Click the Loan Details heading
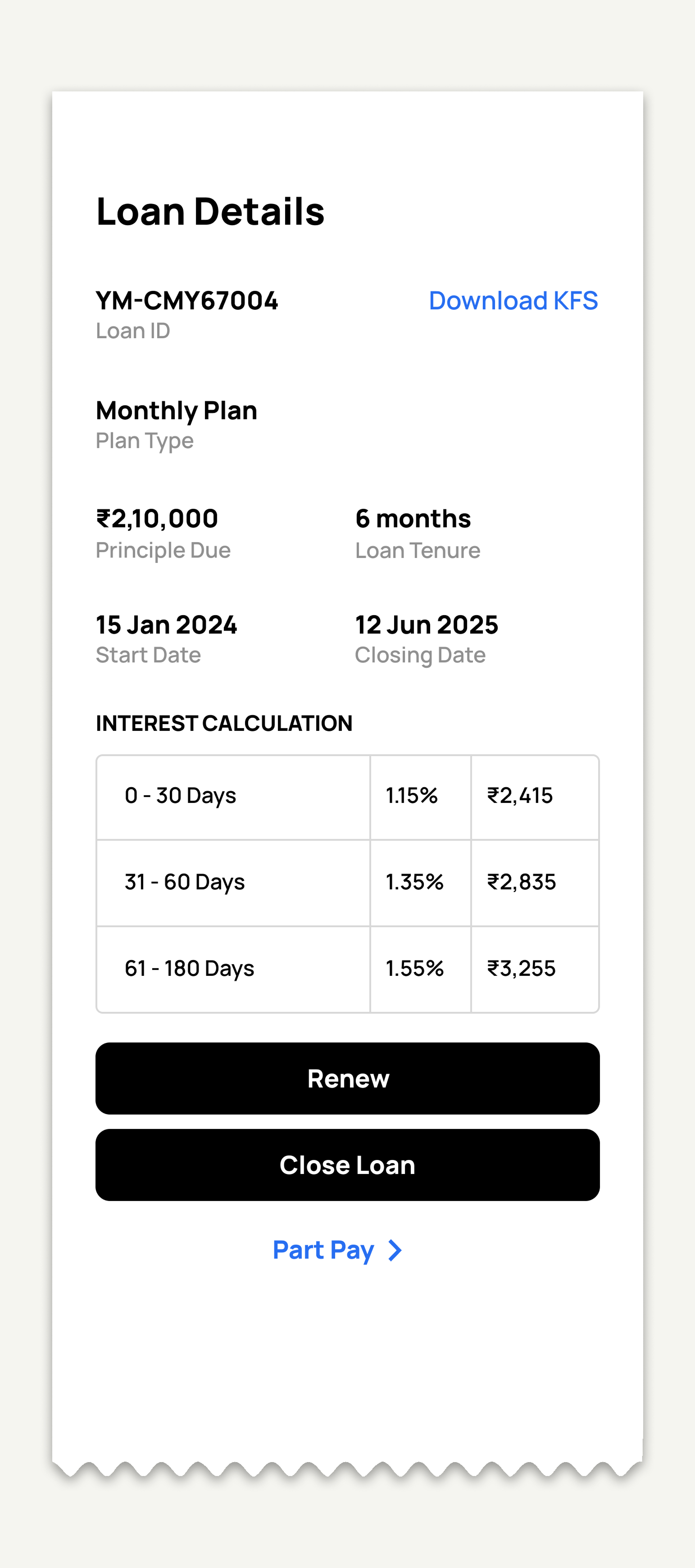Viewport: 695px width, 1568px height. (x=210, y=211)
